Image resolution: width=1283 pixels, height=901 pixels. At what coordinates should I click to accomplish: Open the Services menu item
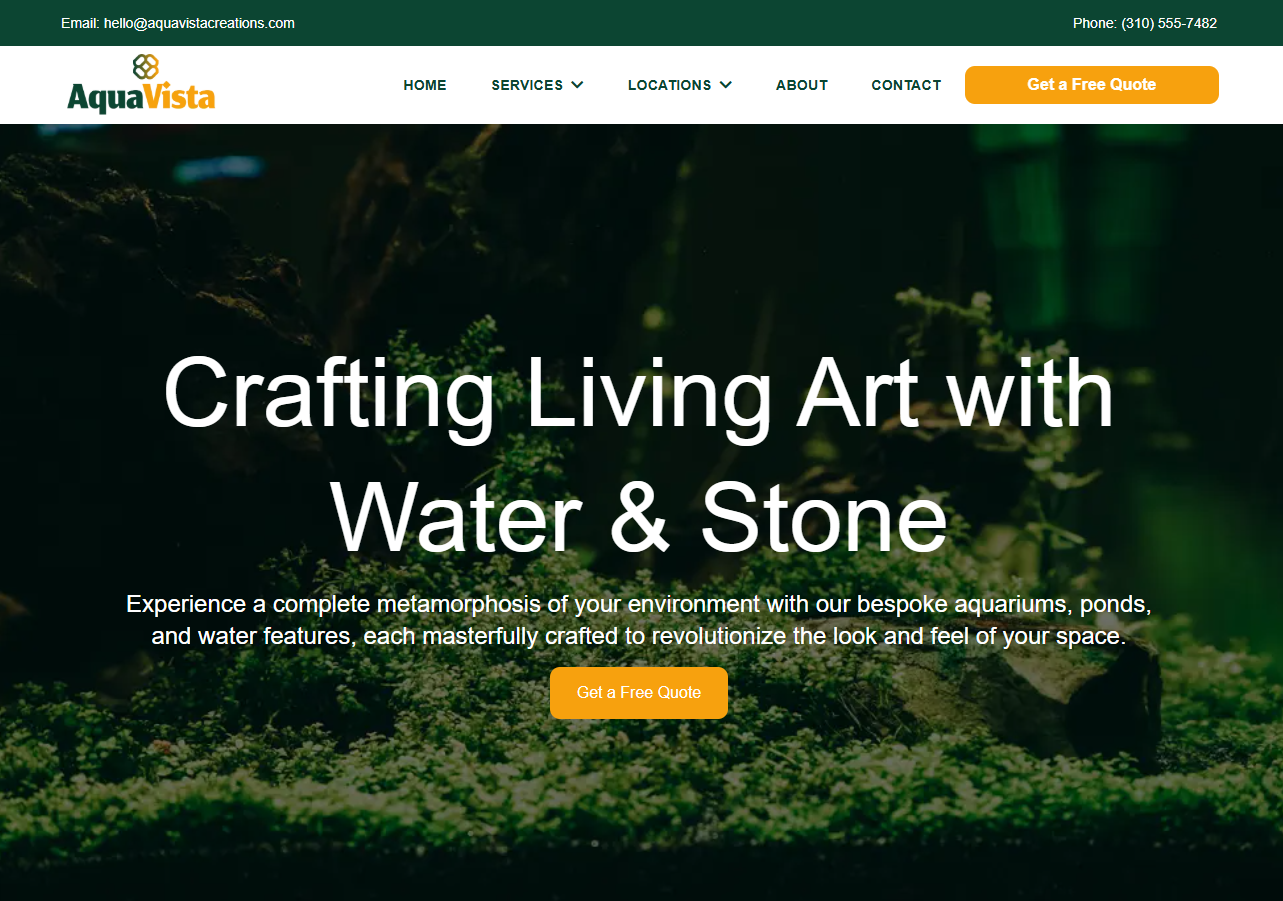pos(527,85)
